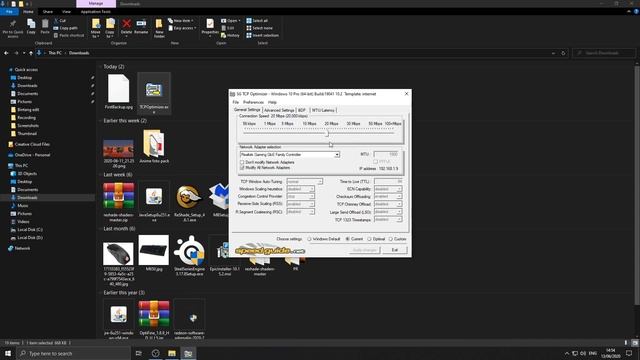Screen dimensions: 640x360
Task: Open TCP Optimizer Help menu
Action: pyautogui.click(x=272, y=102)
